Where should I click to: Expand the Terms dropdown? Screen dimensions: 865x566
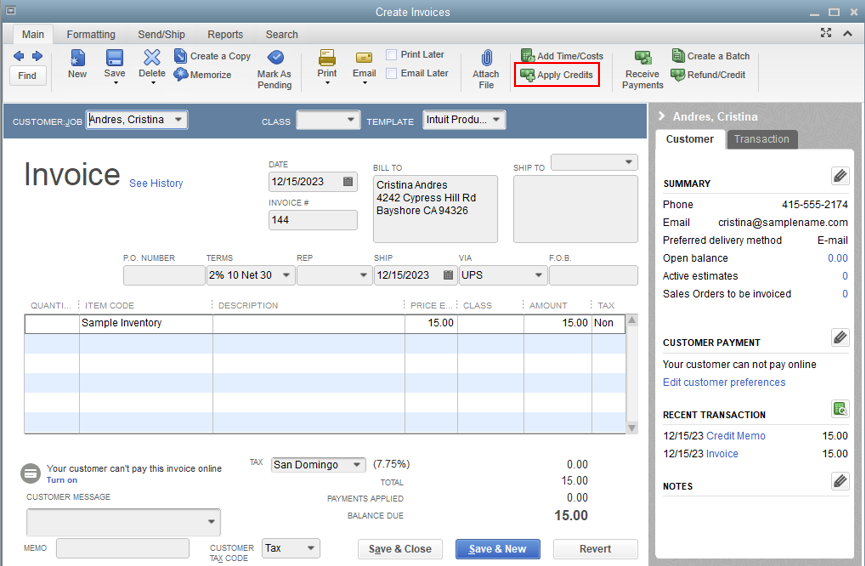tap(287, 275)
